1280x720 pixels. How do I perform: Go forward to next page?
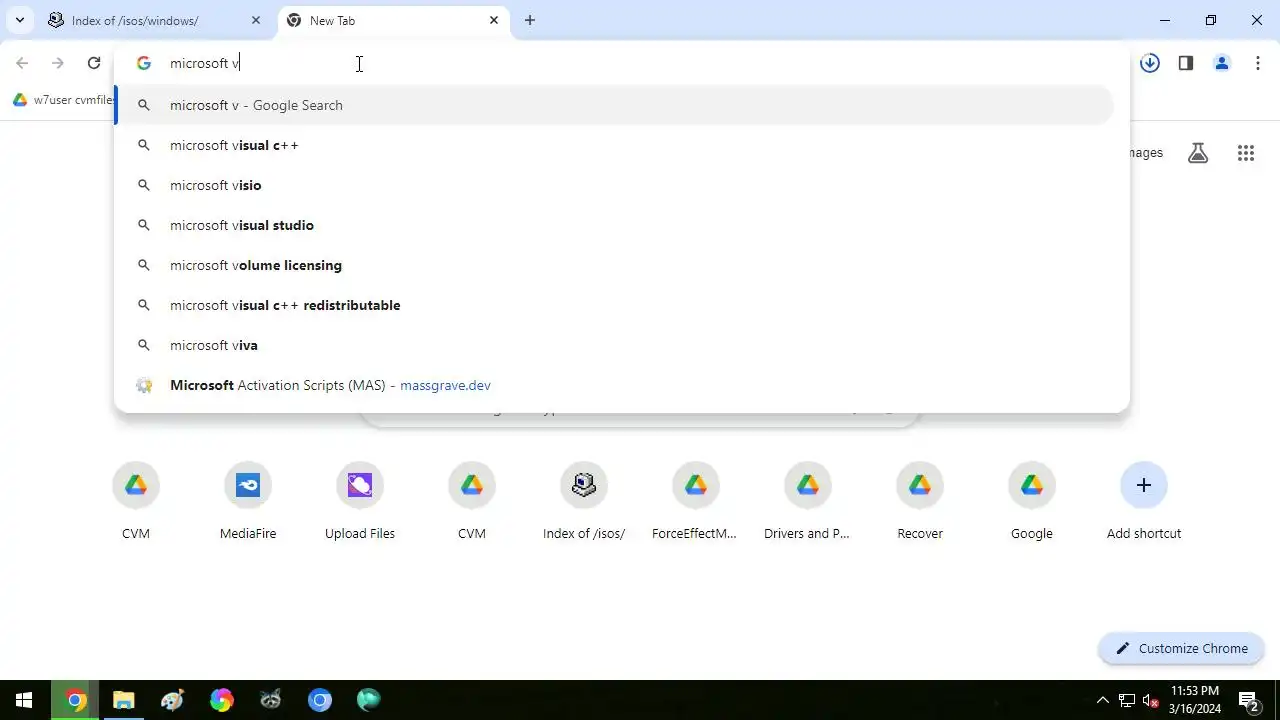pos(58,63)
